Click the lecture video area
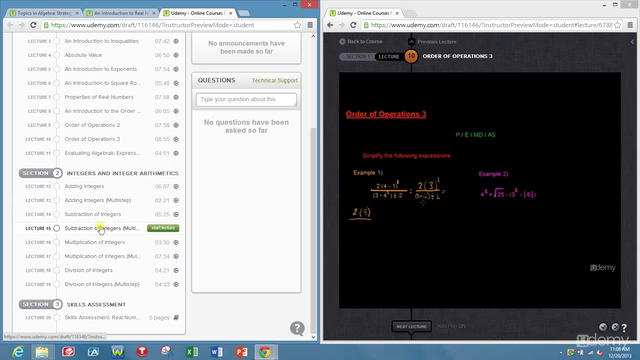 coord(480,190)
